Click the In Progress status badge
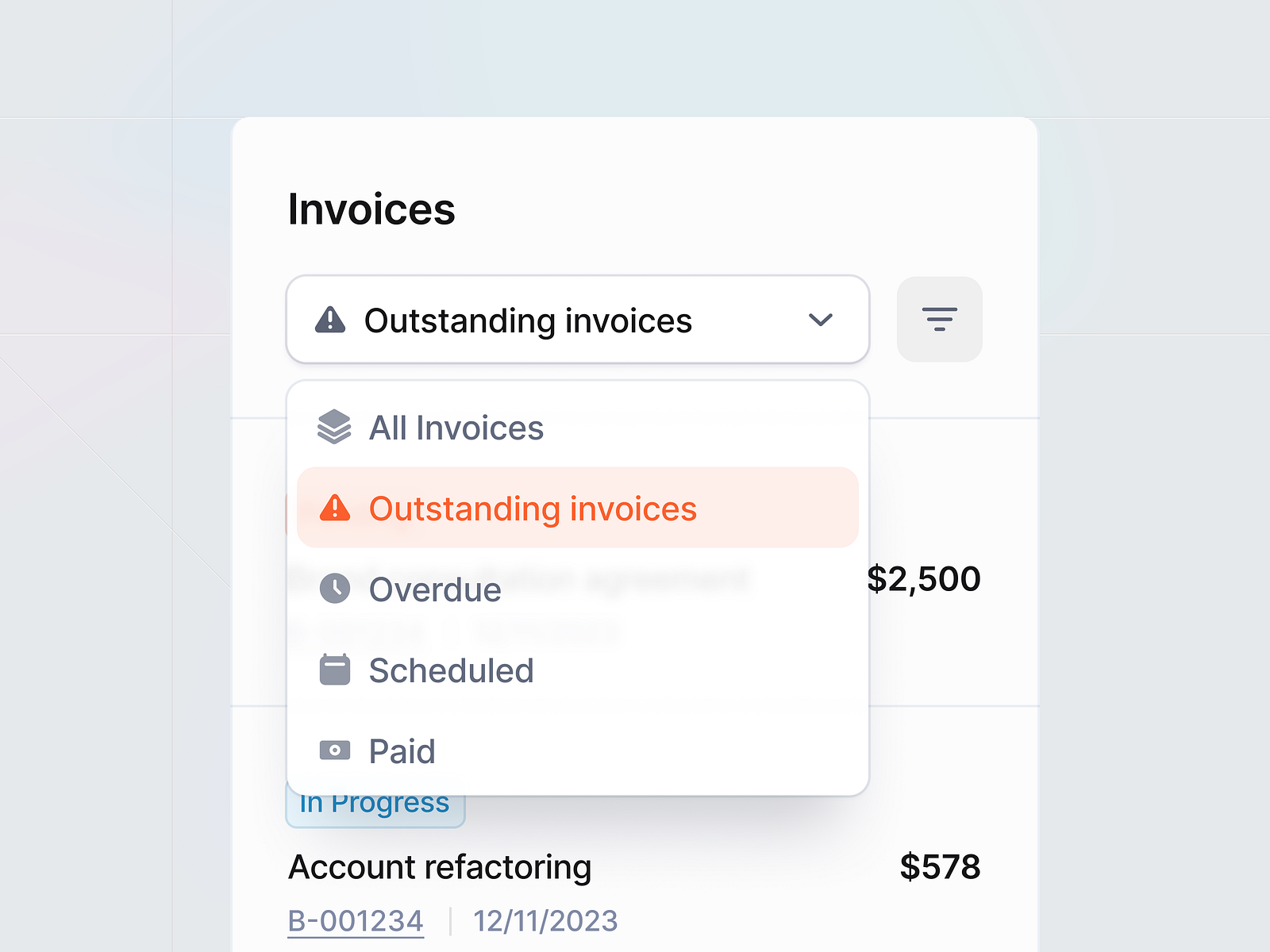 click(x=375, y=802)
